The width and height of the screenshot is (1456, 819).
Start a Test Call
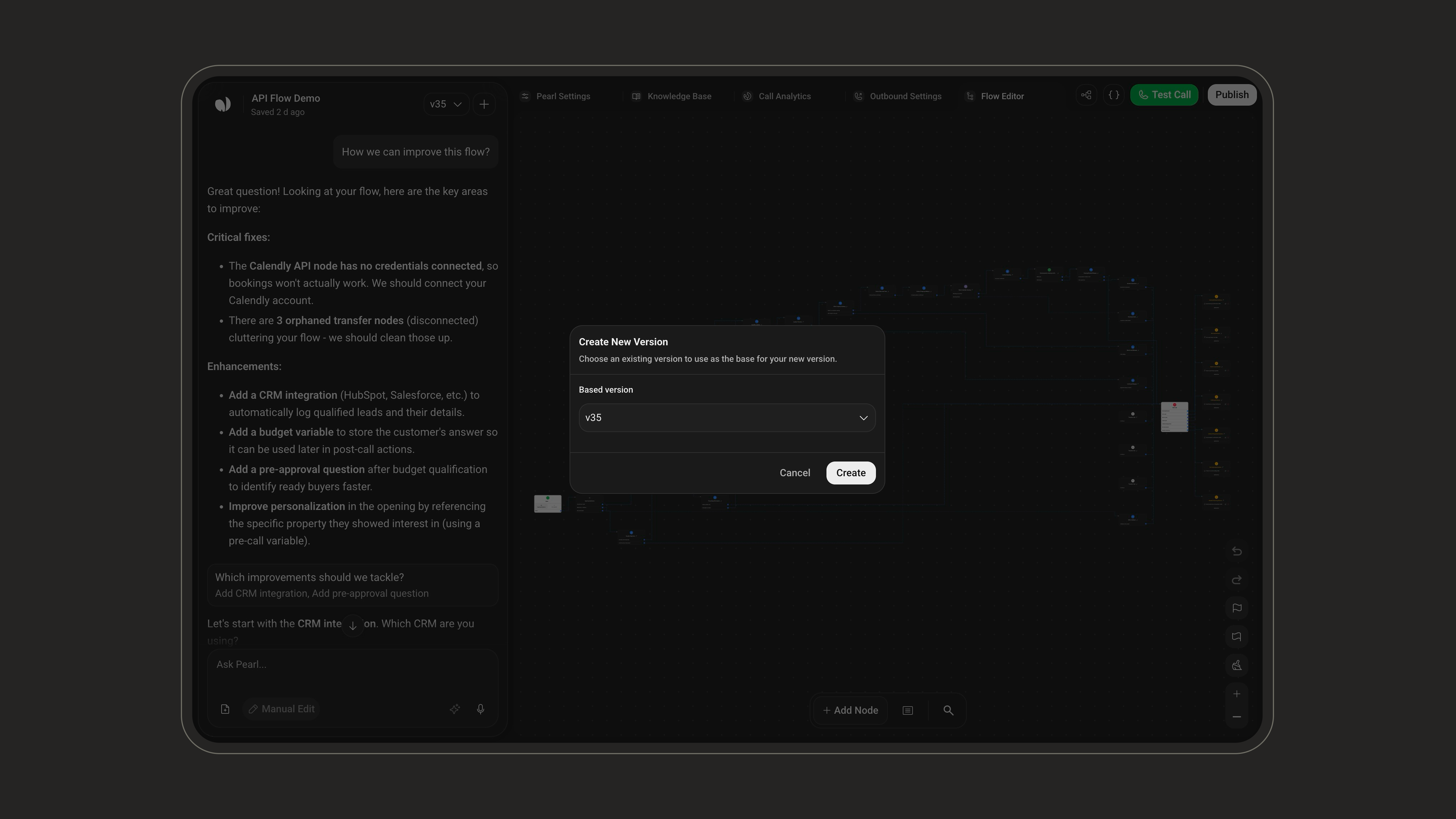click(1164, 95)
